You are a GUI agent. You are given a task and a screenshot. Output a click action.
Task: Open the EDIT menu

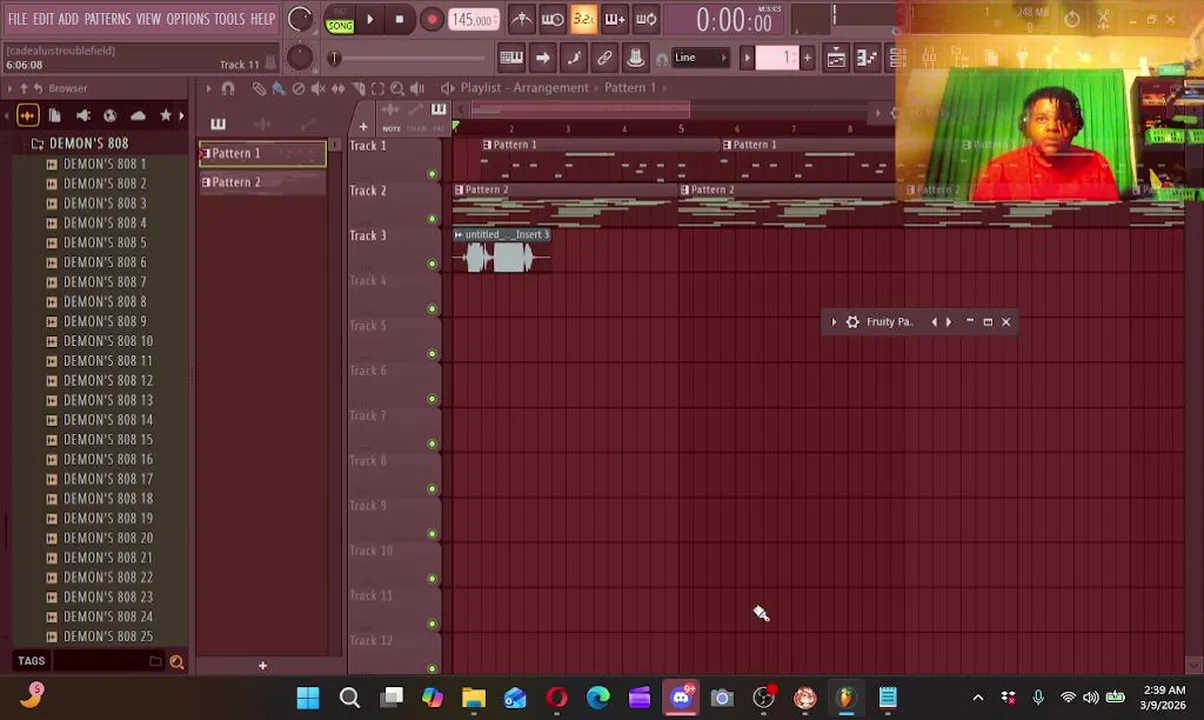click(x=43, y=19)
